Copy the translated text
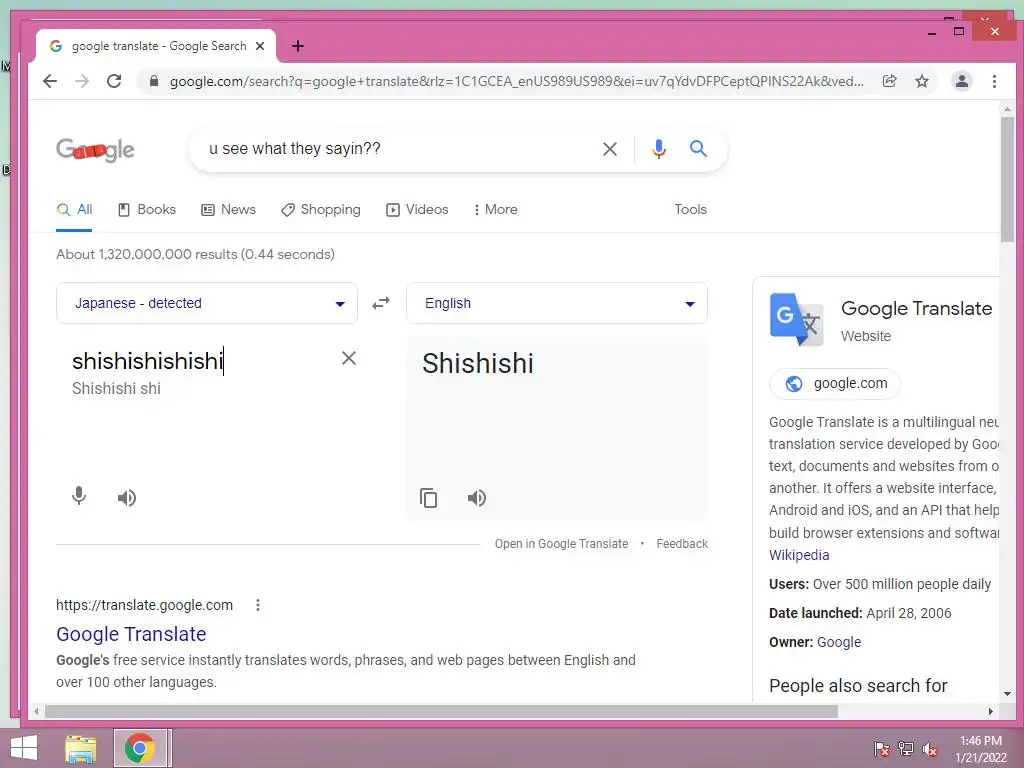1024x768 pixels. click(x=428, y=498)
